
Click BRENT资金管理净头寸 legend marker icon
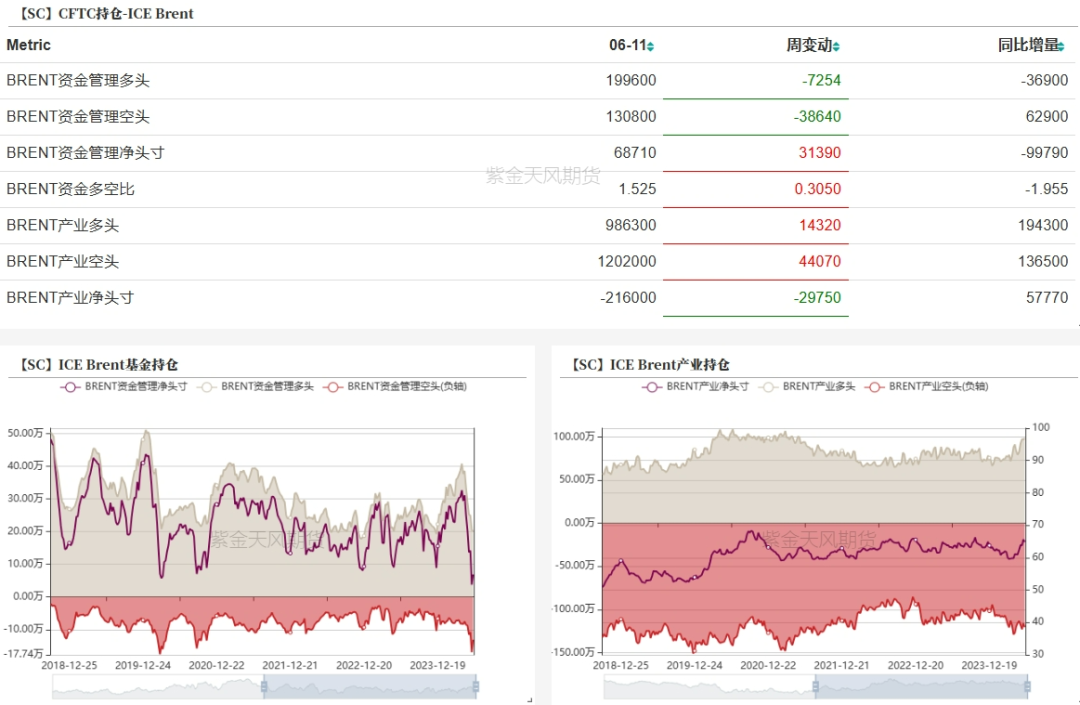pos(70,386)
